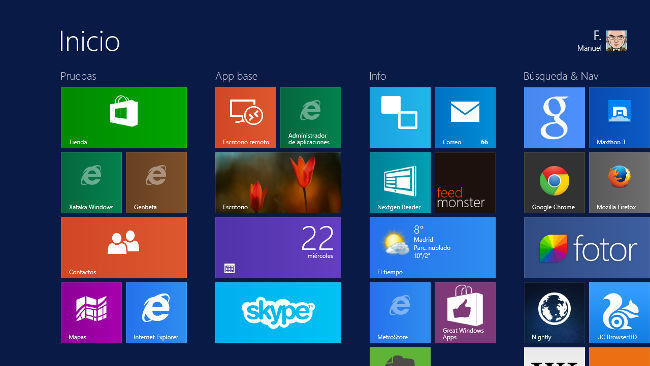Open the feed monster tile
650x366 pixels.
tap(465, 182)
